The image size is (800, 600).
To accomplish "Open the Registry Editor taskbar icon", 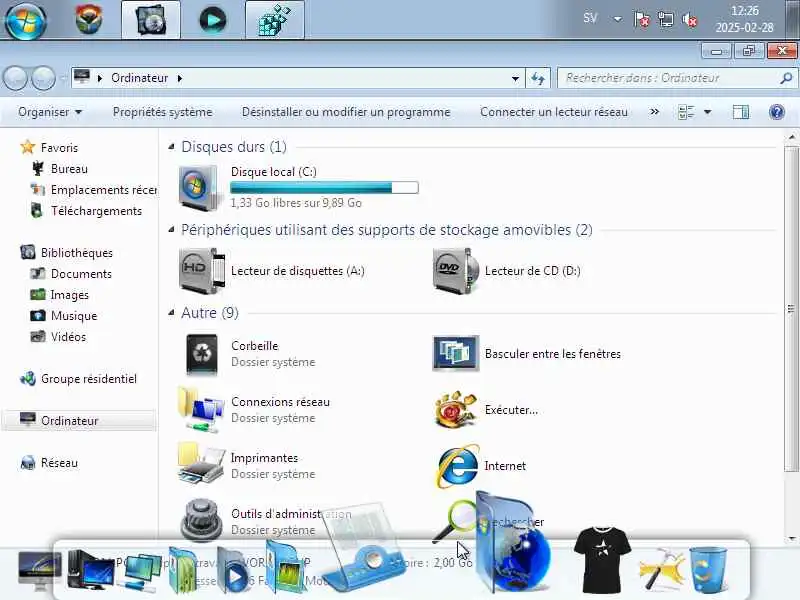I will [274, 20].
